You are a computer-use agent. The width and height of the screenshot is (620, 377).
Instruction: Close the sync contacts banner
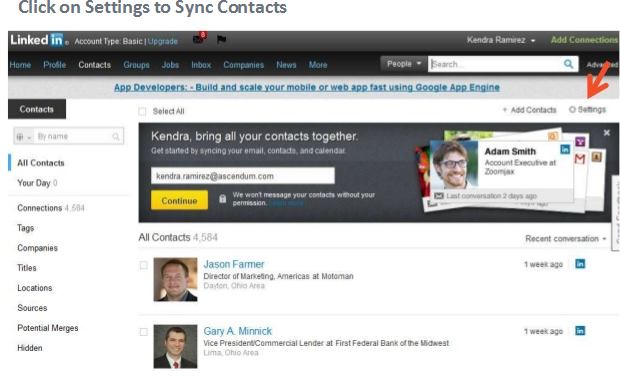coord(607,133)
